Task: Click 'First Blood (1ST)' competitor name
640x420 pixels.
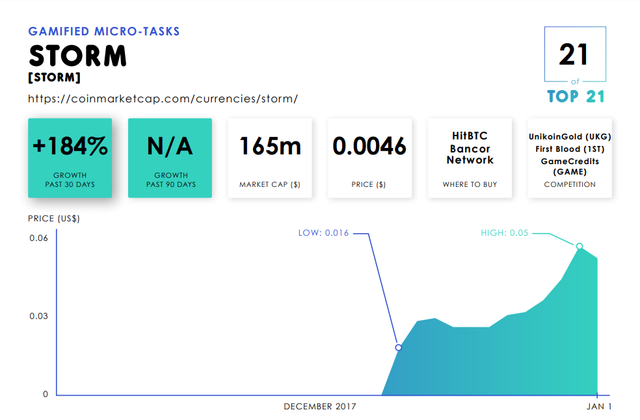Action: 570,149
